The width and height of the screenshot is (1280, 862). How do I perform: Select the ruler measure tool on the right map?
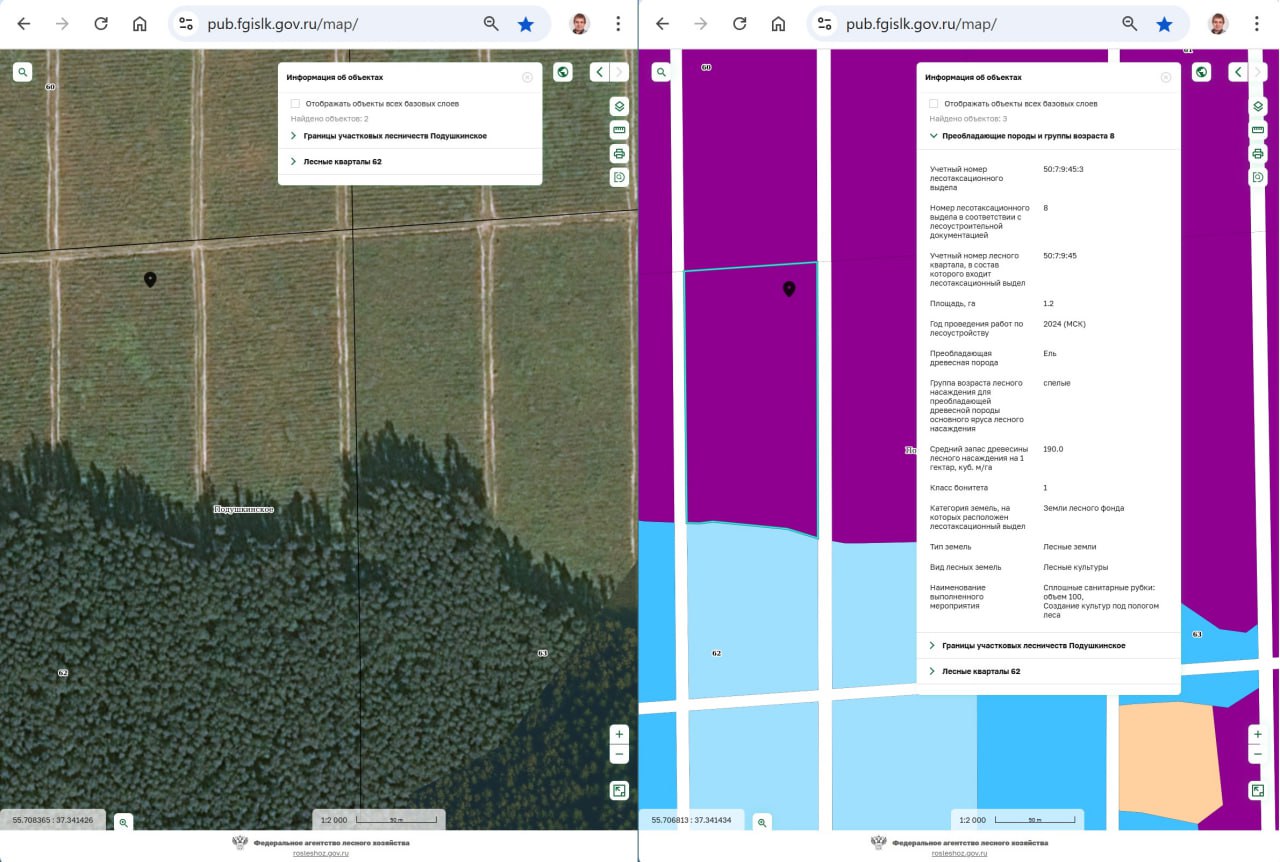[1257, 130]
